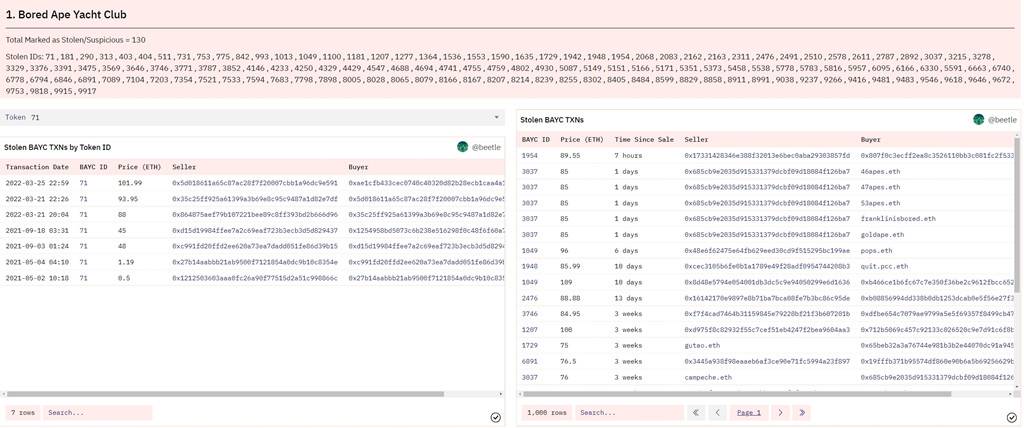Click BAYC ID 3746 cell
This screenshot has height=428, width=1024.
coord(530,314)
